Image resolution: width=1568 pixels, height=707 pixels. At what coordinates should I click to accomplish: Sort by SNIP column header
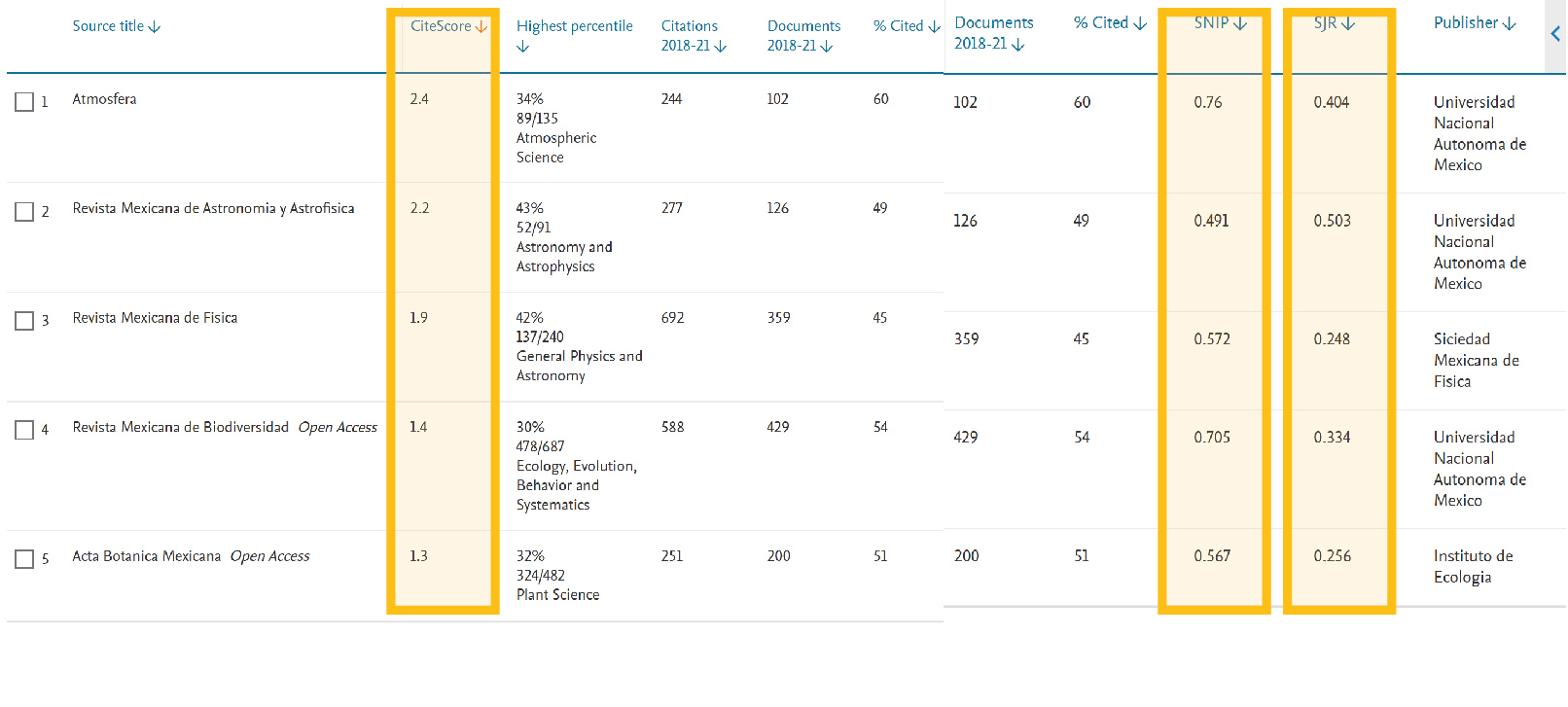(1220, 23)
